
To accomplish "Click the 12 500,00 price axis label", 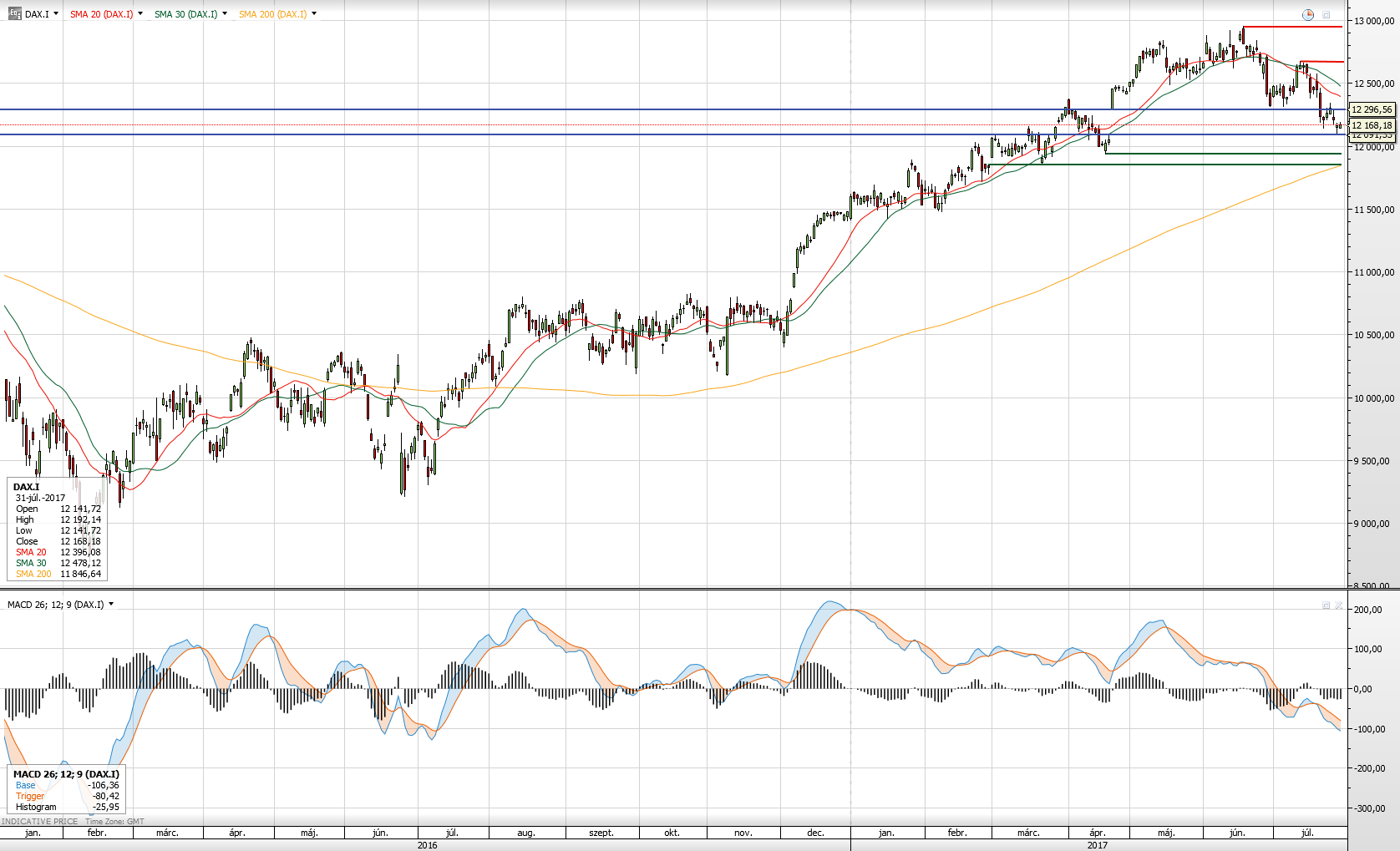I will coord(1374,84).
